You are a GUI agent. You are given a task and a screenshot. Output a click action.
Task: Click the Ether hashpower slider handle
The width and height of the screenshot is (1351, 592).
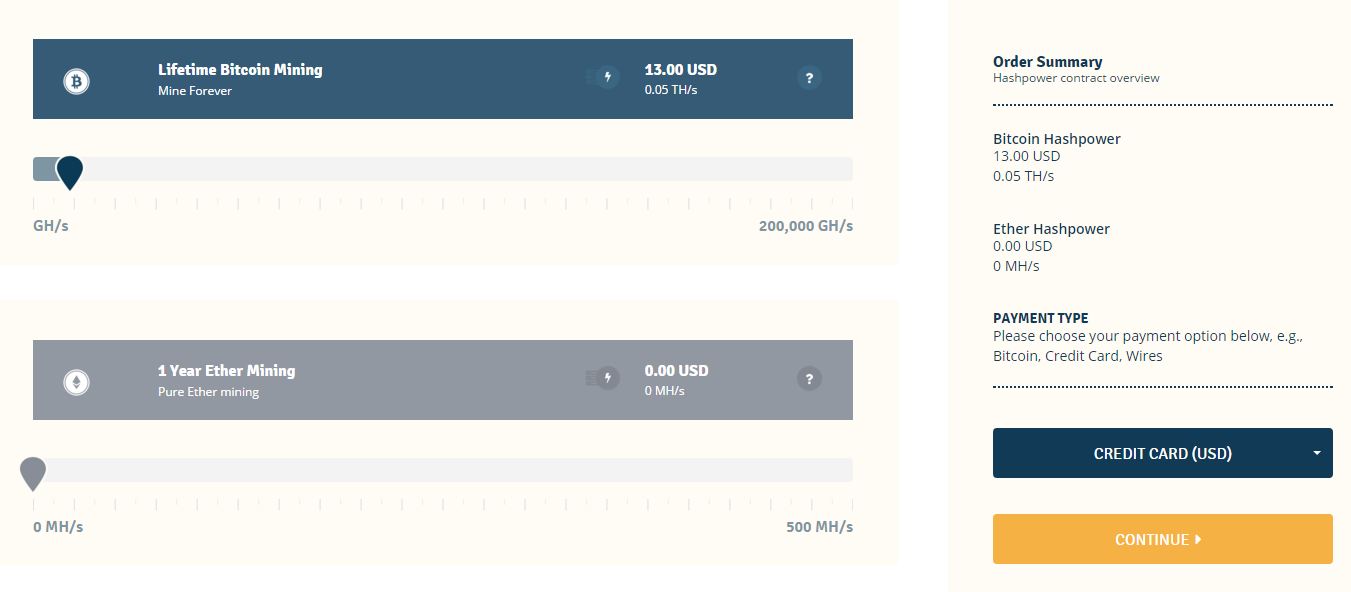point(33,473)
